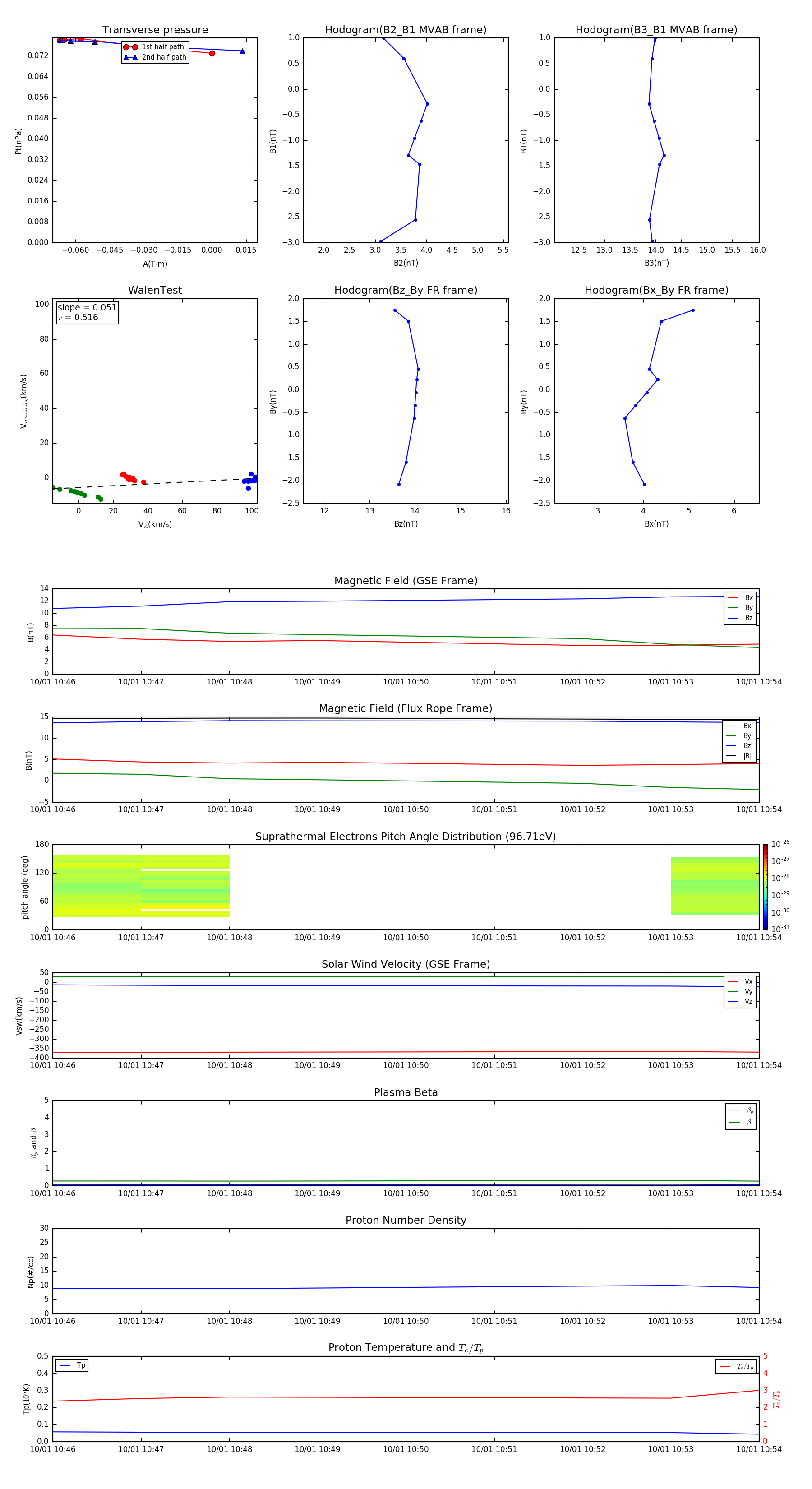Select the 'Hodogram(B3_B1 MVAB frame)' title
This screenshot has height=1489, width=812.
tap(656, 30)
